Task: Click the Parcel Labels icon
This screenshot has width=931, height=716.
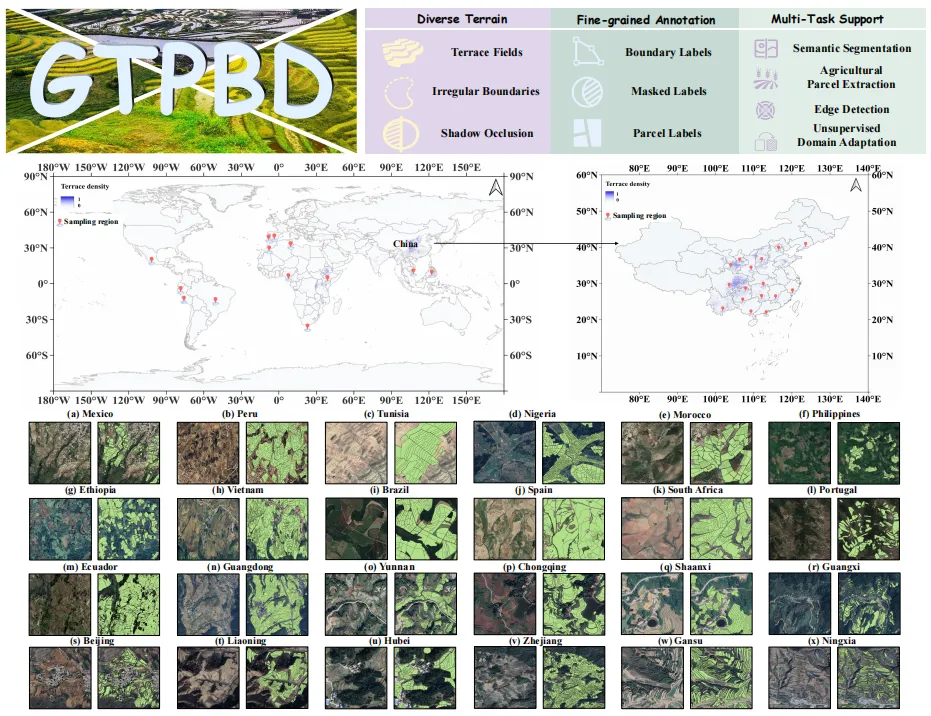Action: click(x=587, y=133)
